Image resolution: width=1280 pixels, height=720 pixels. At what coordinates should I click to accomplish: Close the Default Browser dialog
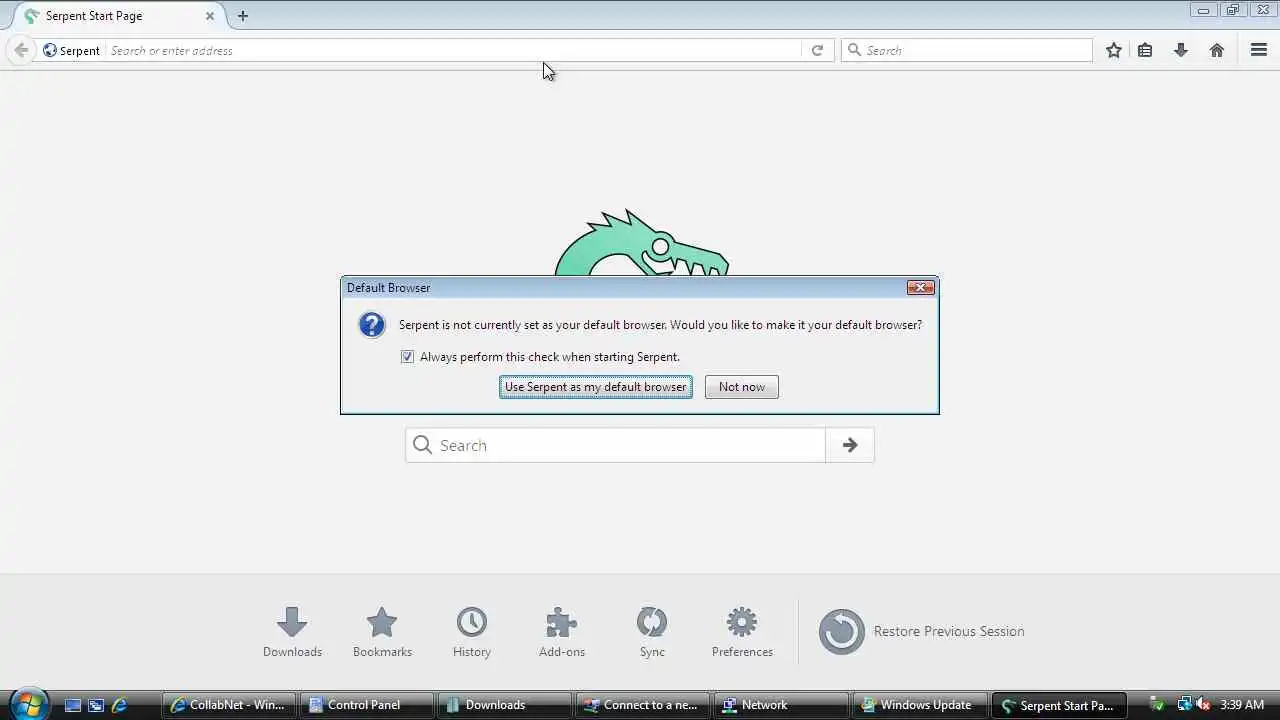point(921,288)
